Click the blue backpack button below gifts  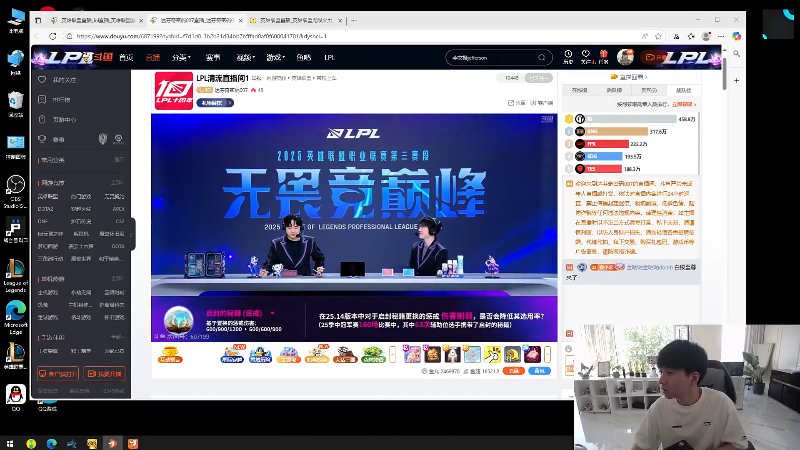click(539, 371)
